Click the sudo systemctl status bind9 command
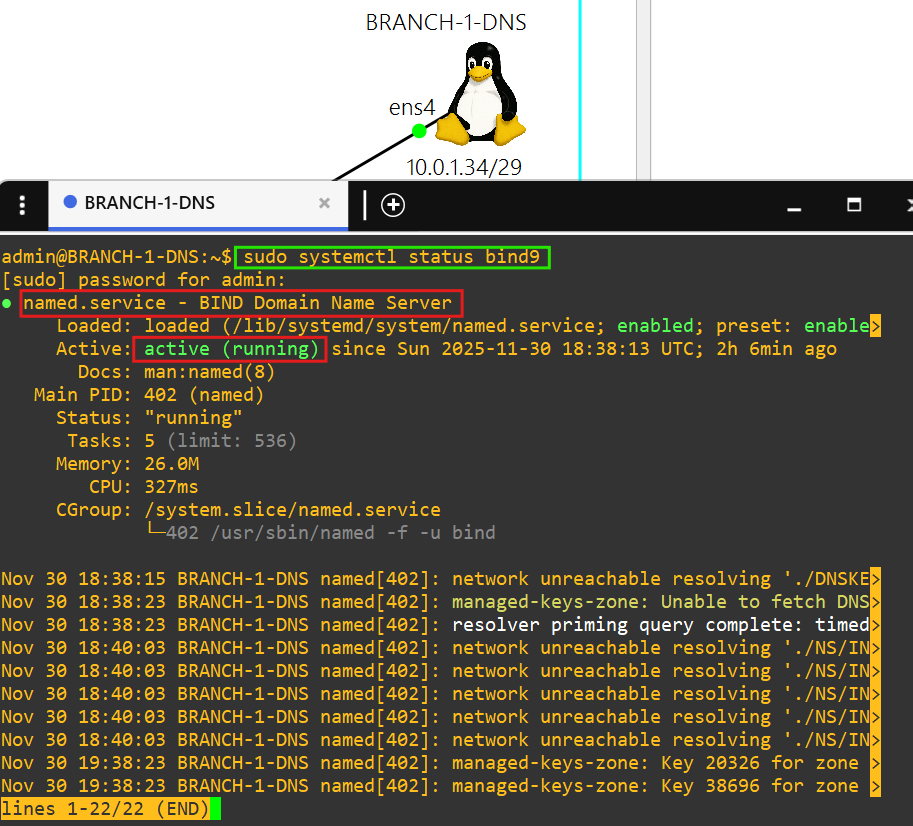913x826 pixels. coord(393,257)
